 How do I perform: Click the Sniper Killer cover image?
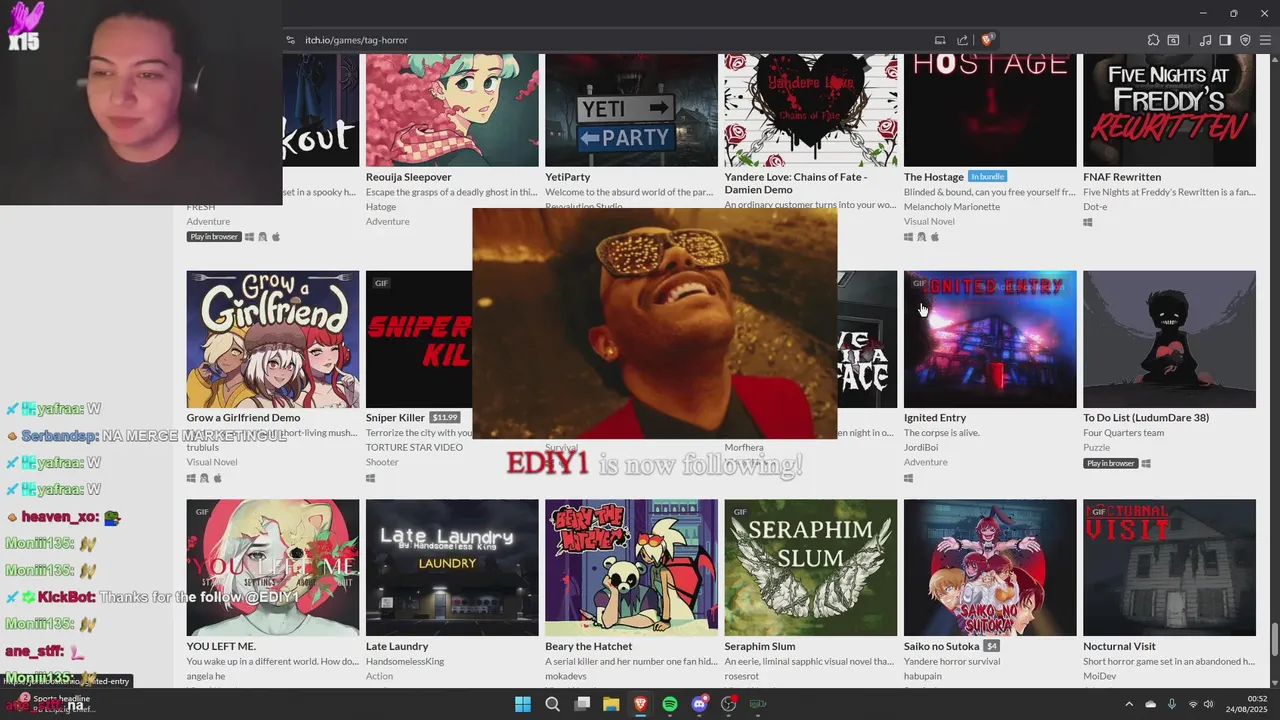(x=419, y=339)
